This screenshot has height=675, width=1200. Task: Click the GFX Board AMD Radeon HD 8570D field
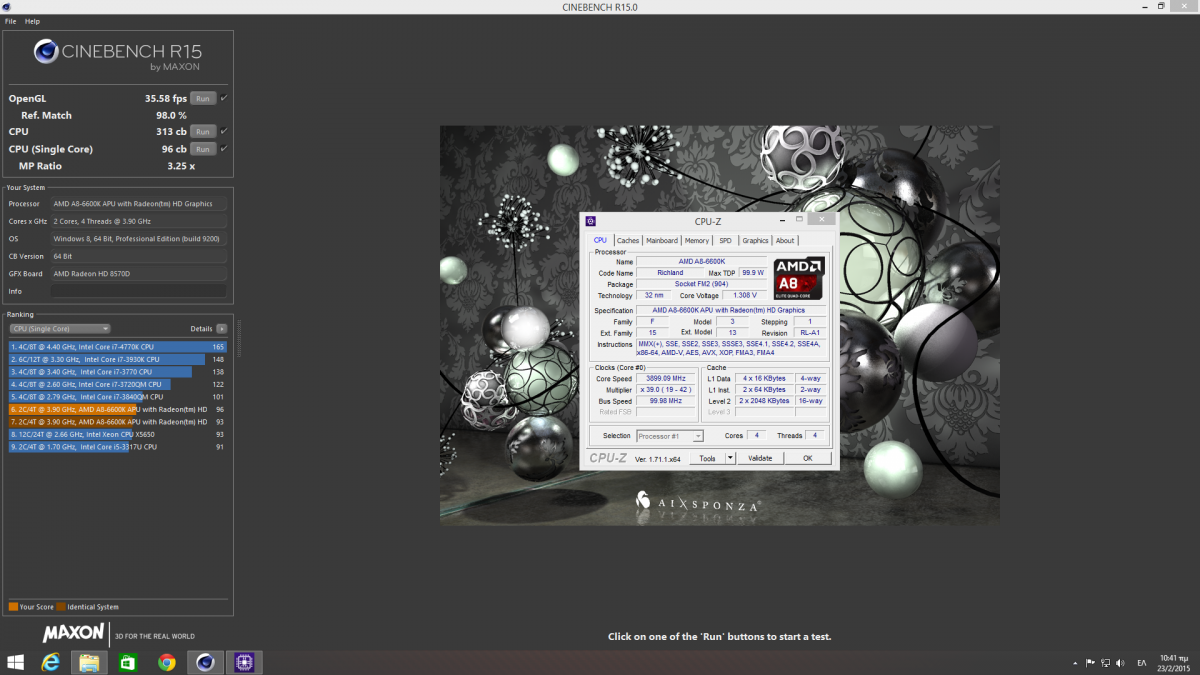point(138,273)
